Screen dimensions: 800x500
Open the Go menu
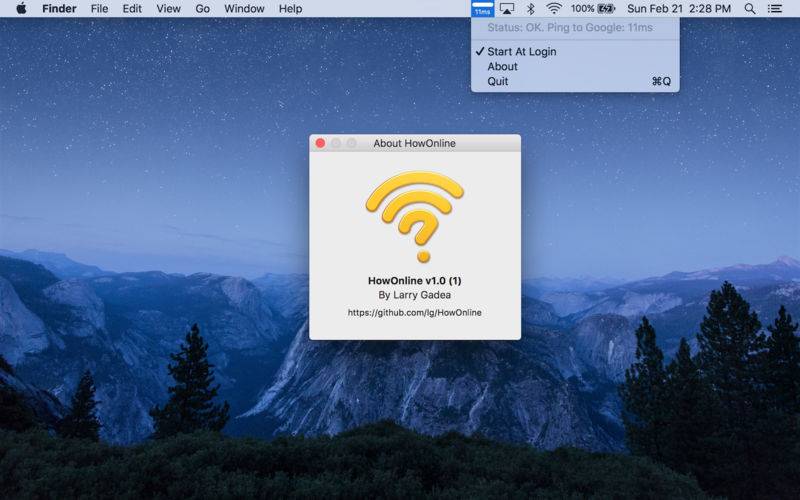coord(203,9)
